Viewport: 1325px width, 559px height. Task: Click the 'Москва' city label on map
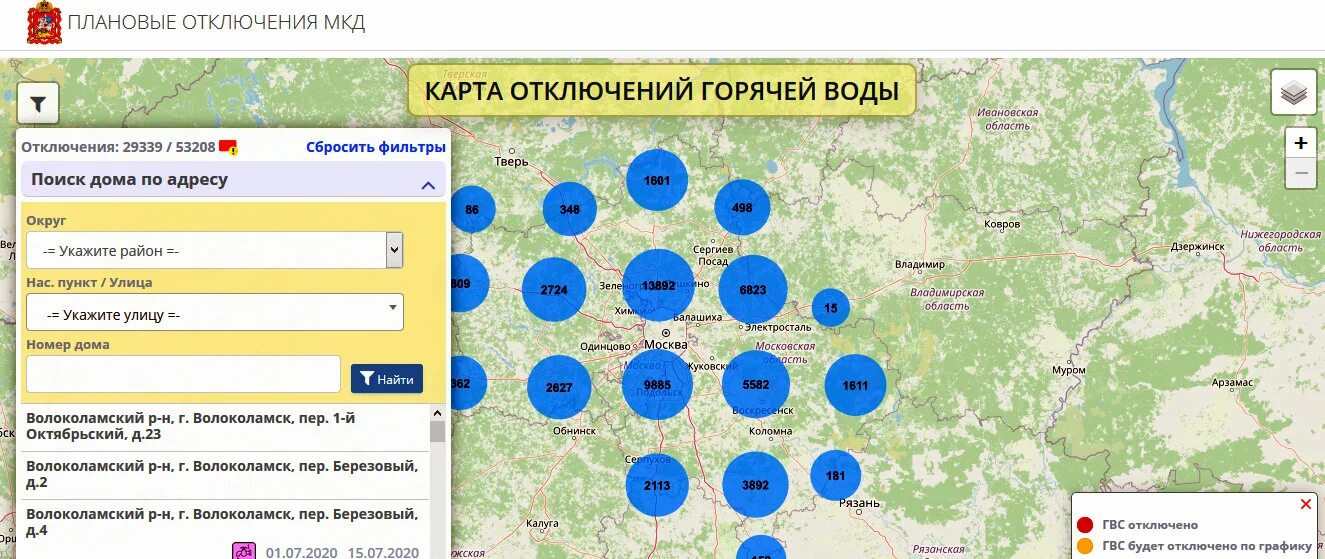tap(665, 344)
